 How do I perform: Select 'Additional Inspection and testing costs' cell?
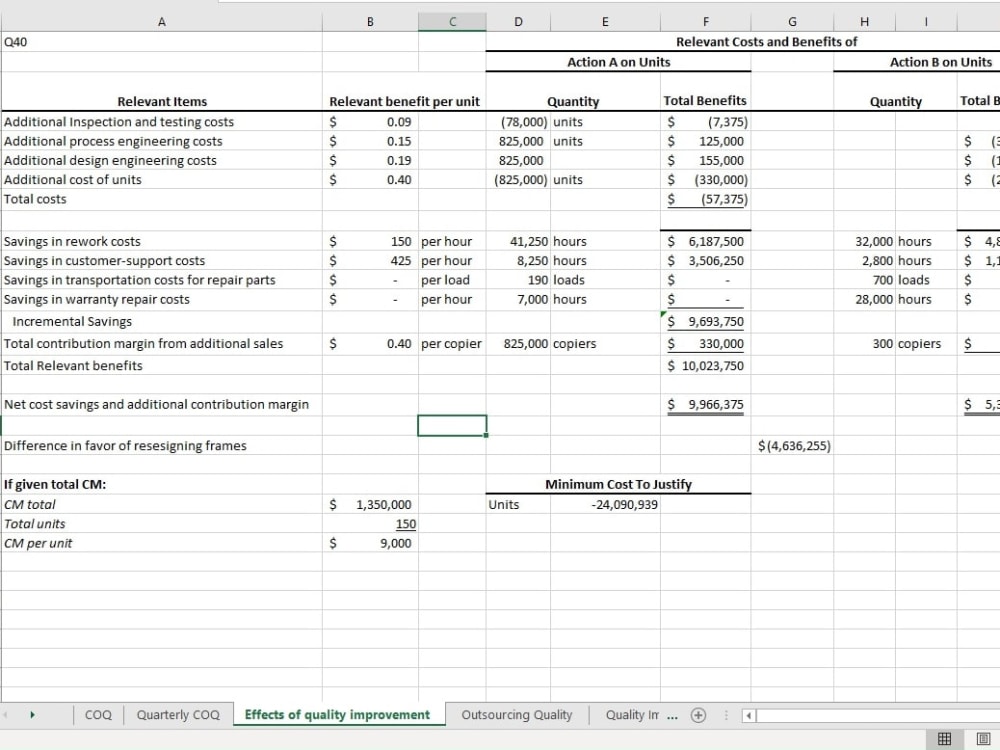click(x=162, y=122)
